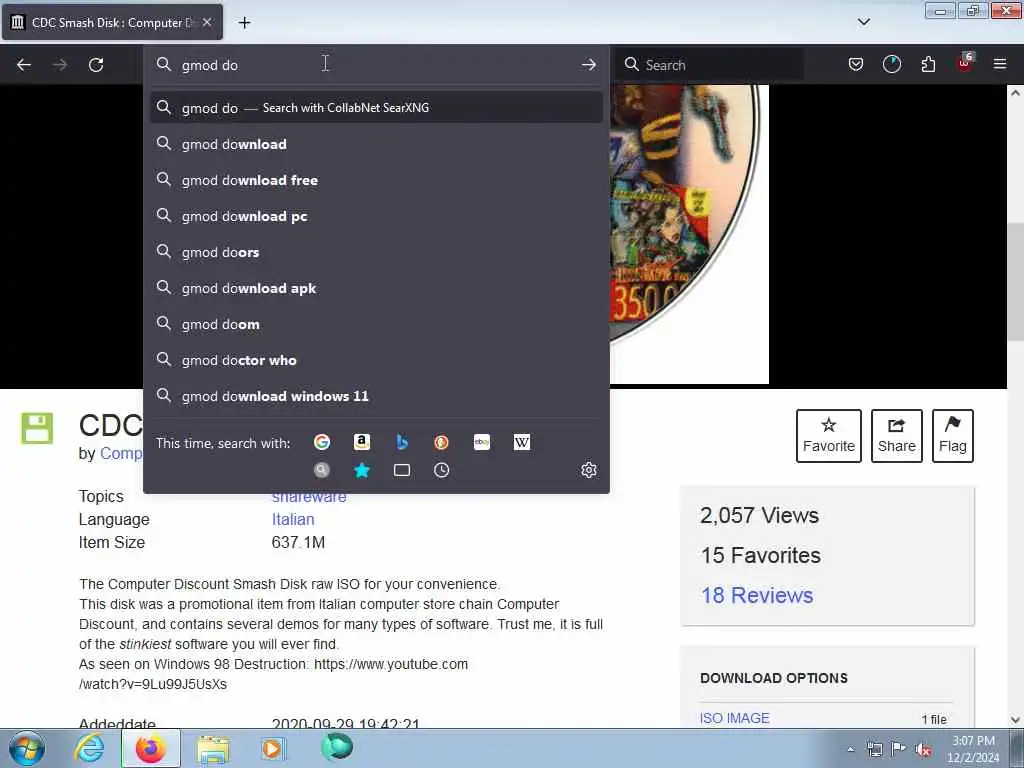The image size is (1024, 768).
Task: Click into the address bar text field
Action: (376, 65)
